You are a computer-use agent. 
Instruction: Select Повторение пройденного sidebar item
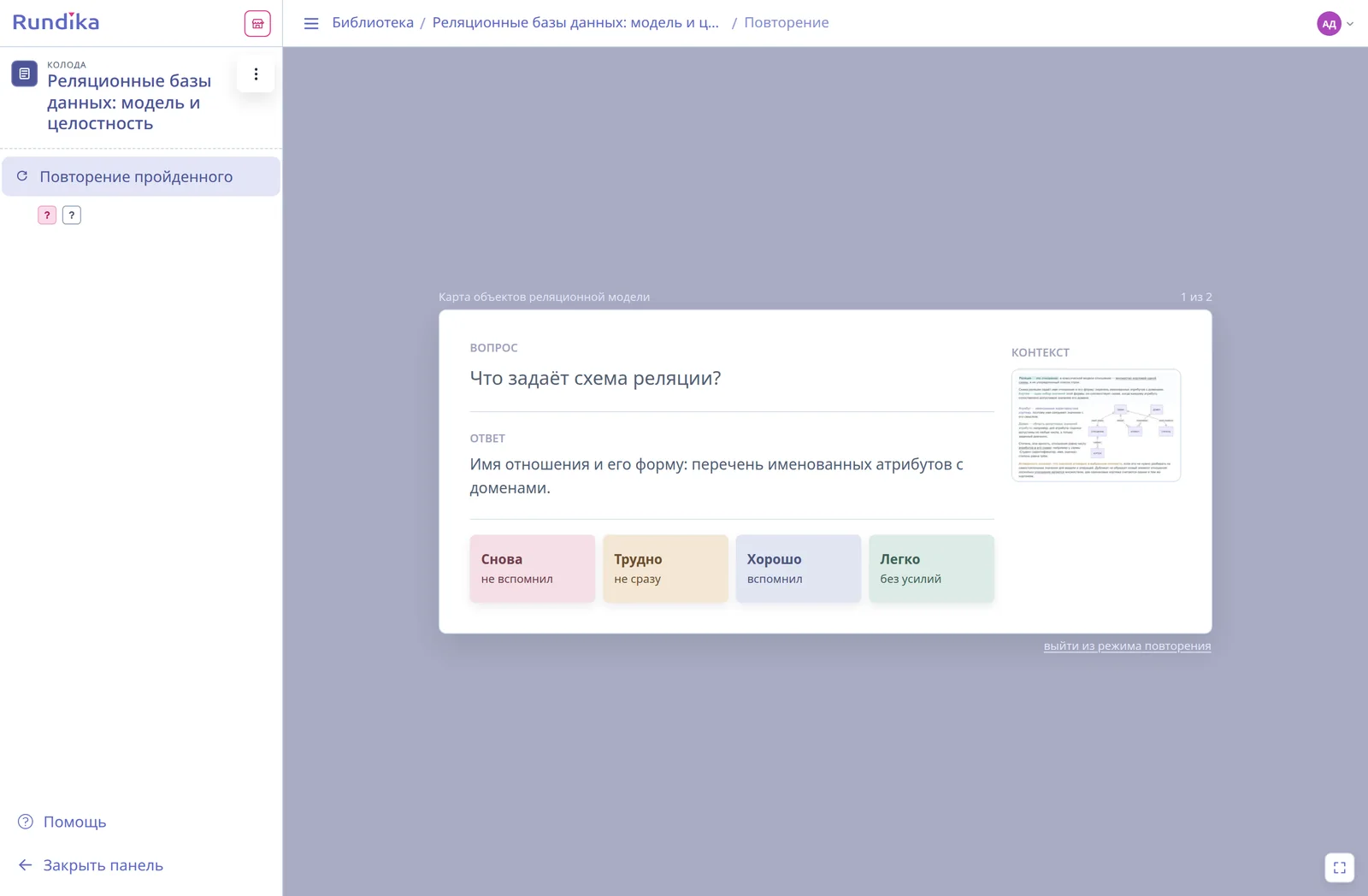[x=141, y=176]
